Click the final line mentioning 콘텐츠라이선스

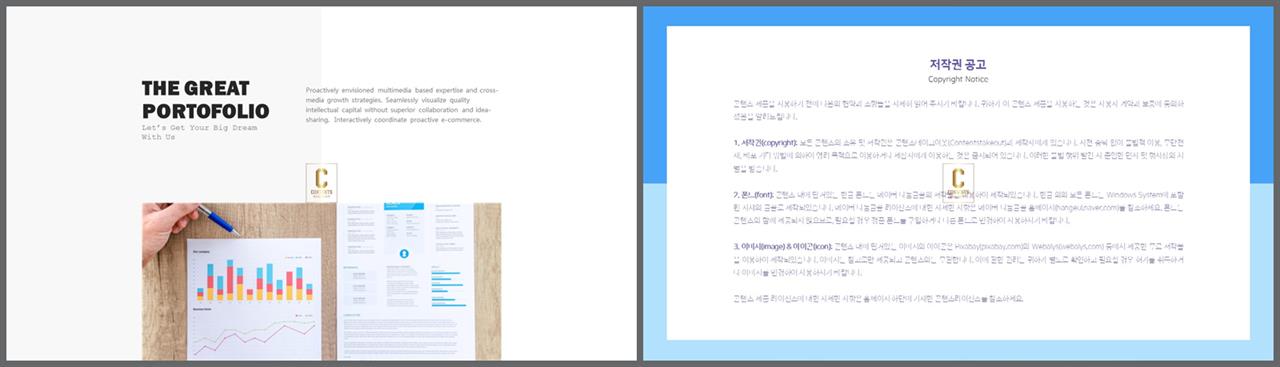[x=878, y=298]
